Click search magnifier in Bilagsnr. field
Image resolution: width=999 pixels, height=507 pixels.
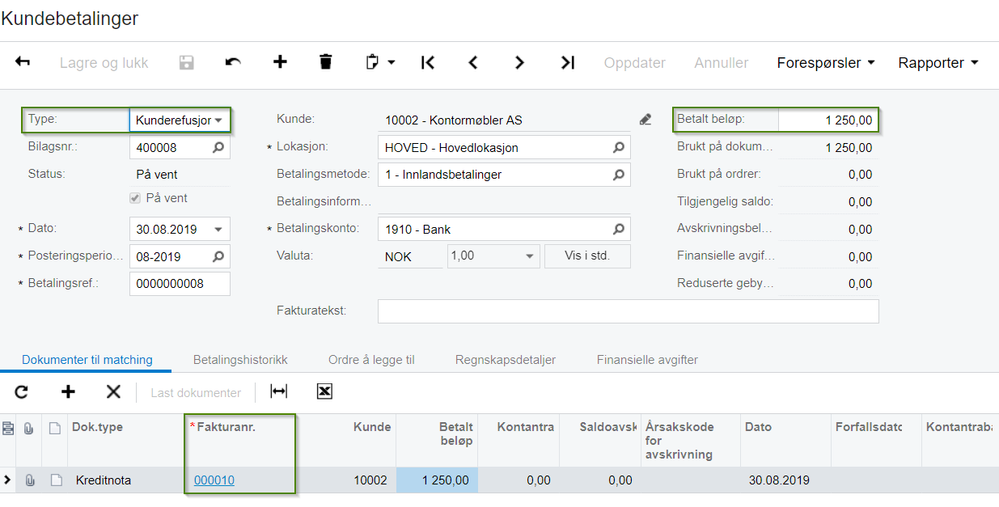[218, 147]
